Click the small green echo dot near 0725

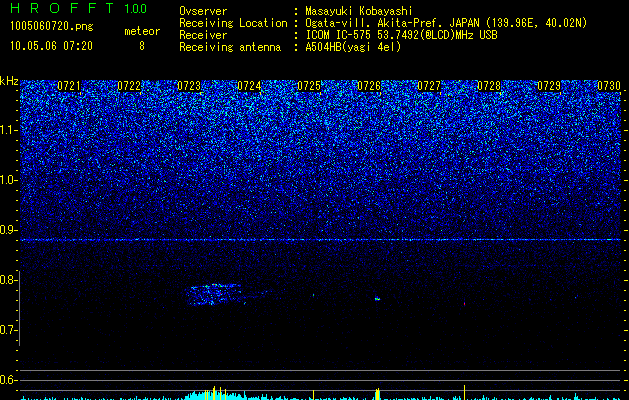point(313,295)
